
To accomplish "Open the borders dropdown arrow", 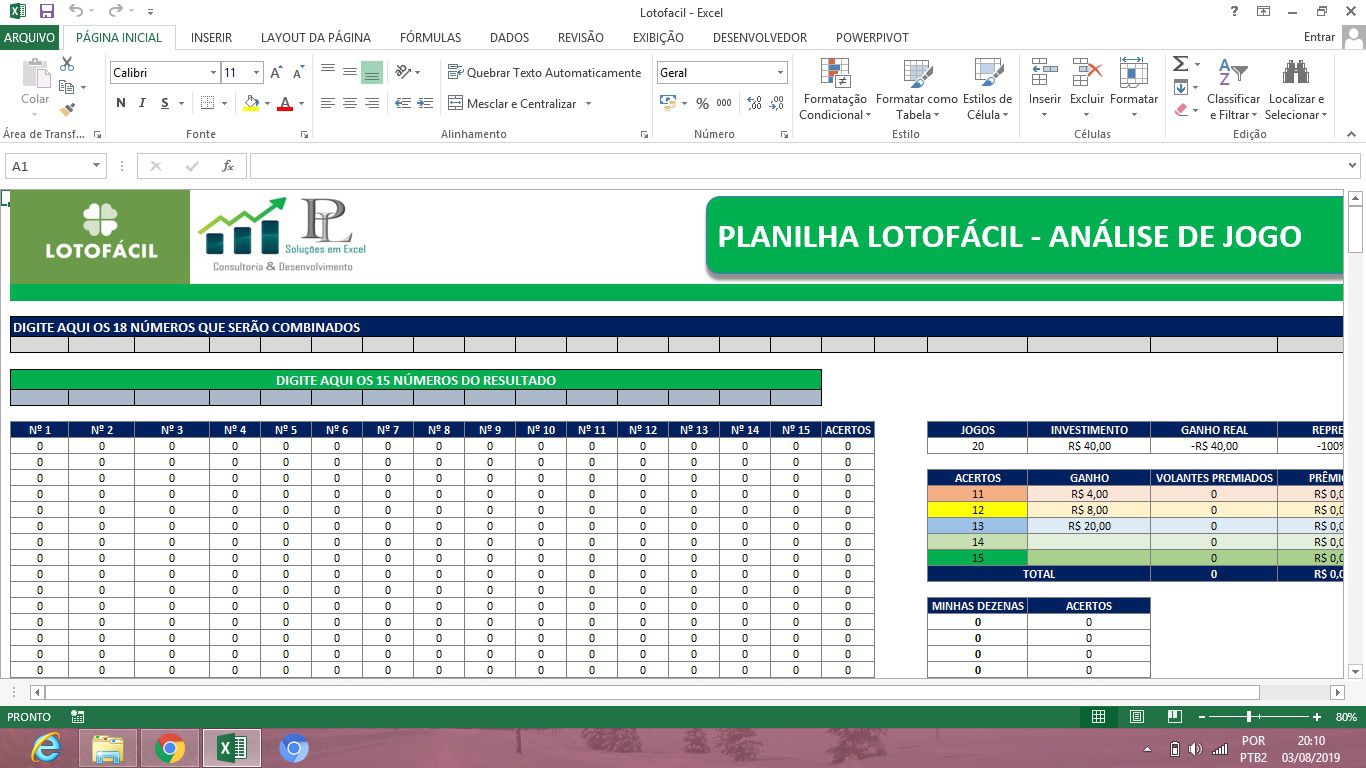I will click(x=225, y=103).
